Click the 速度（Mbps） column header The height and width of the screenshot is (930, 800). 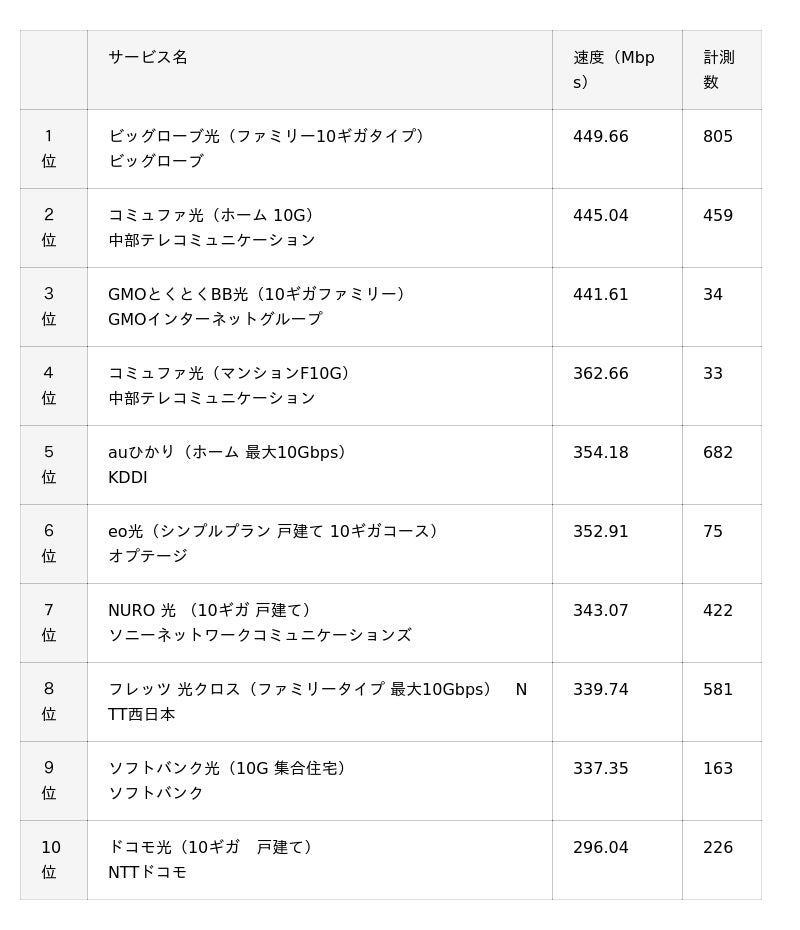pos(617,70)
